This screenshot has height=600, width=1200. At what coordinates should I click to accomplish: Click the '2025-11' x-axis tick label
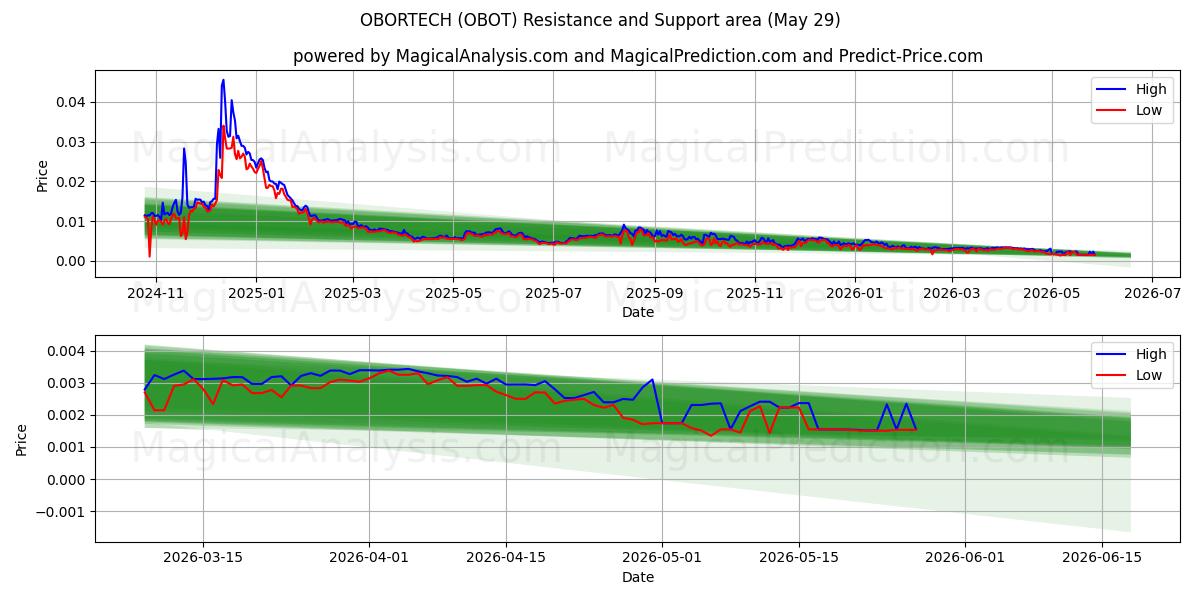(x=755, y=294)
